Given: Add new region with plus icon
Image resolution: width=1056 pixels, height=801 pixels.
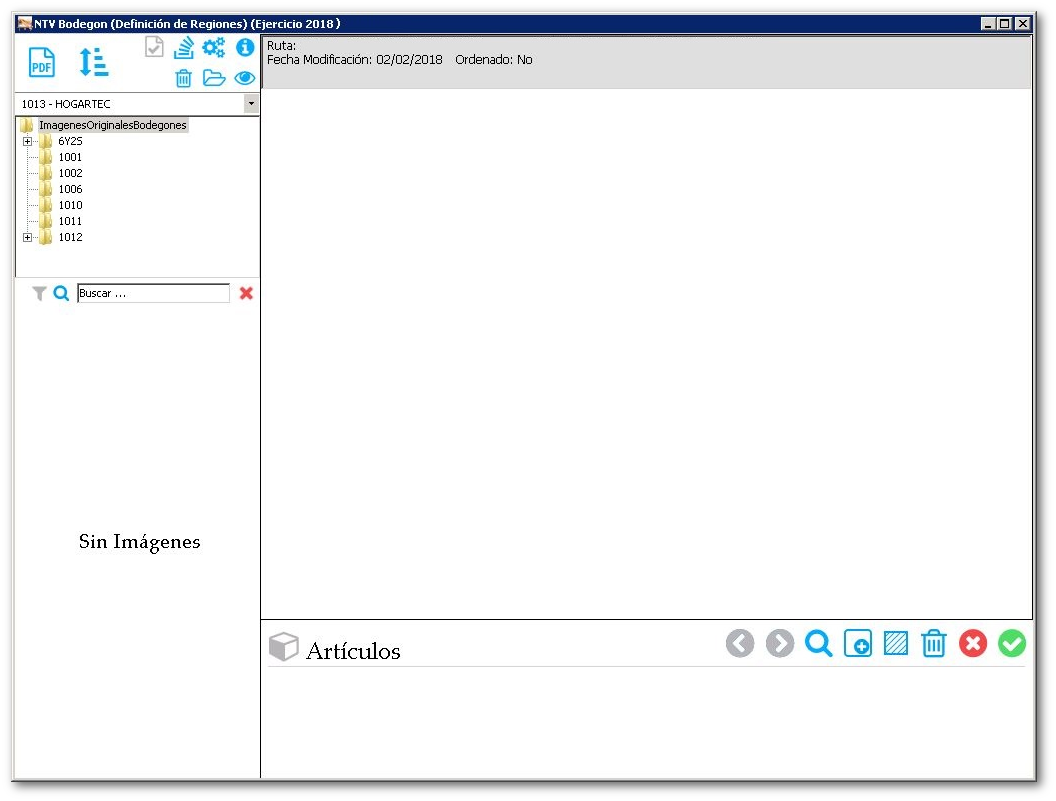Looking at the screenshot, I should click(858, 643).
